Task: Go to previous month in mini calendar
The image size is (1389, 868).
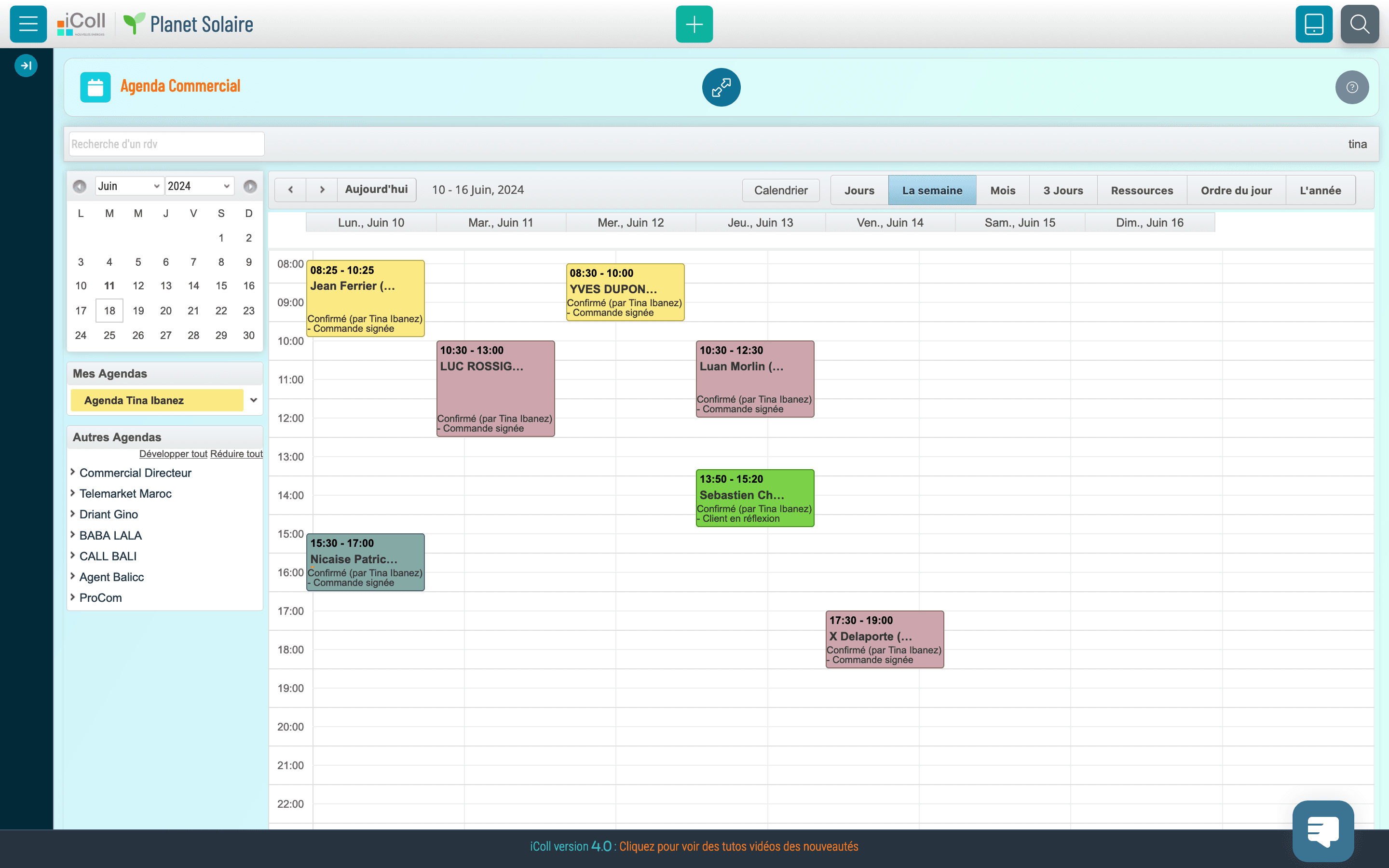Action: [79, 186]
